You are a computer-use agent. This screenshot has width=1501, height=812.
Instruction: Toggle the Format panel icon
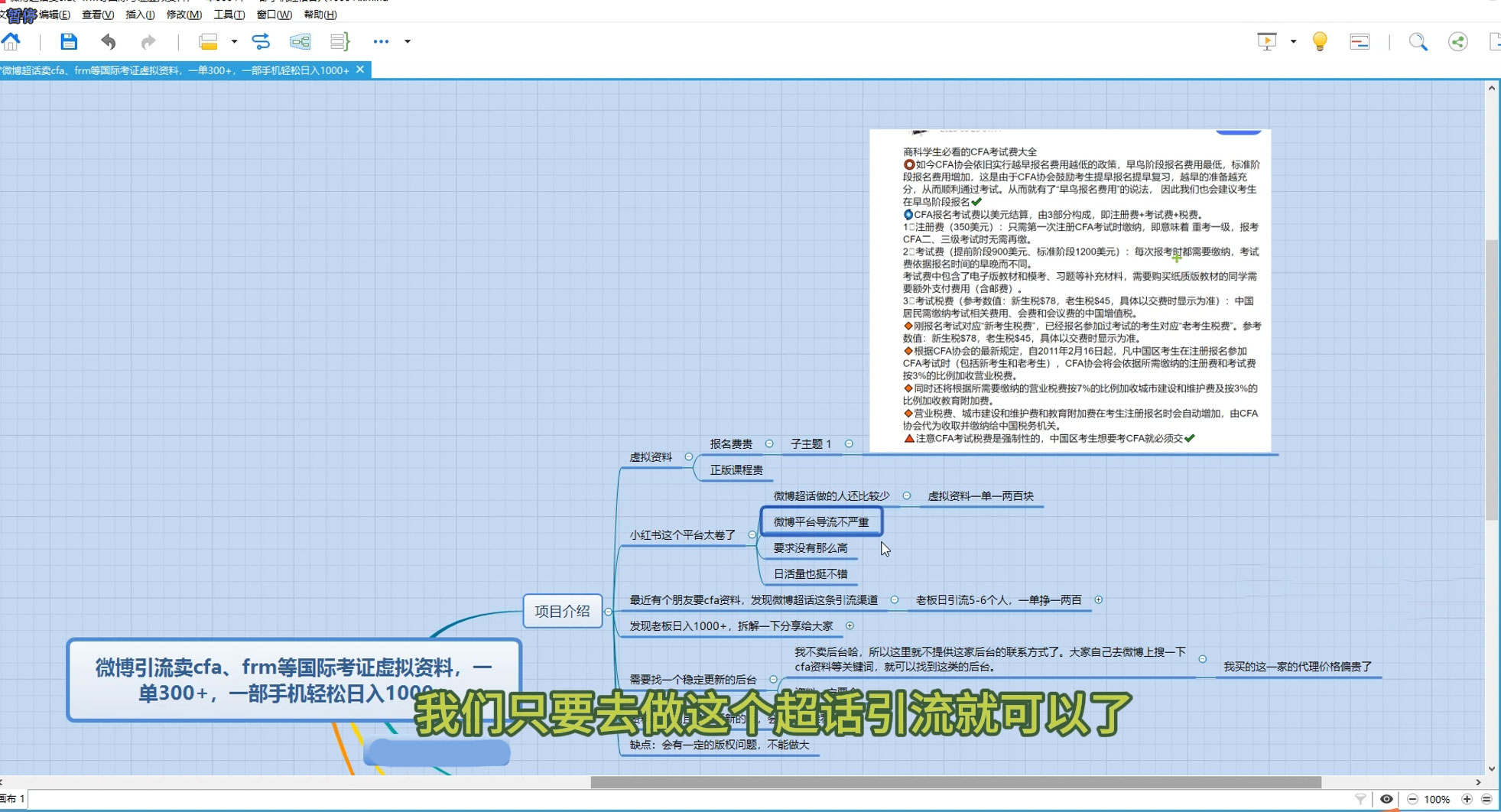click(1360, 41)
